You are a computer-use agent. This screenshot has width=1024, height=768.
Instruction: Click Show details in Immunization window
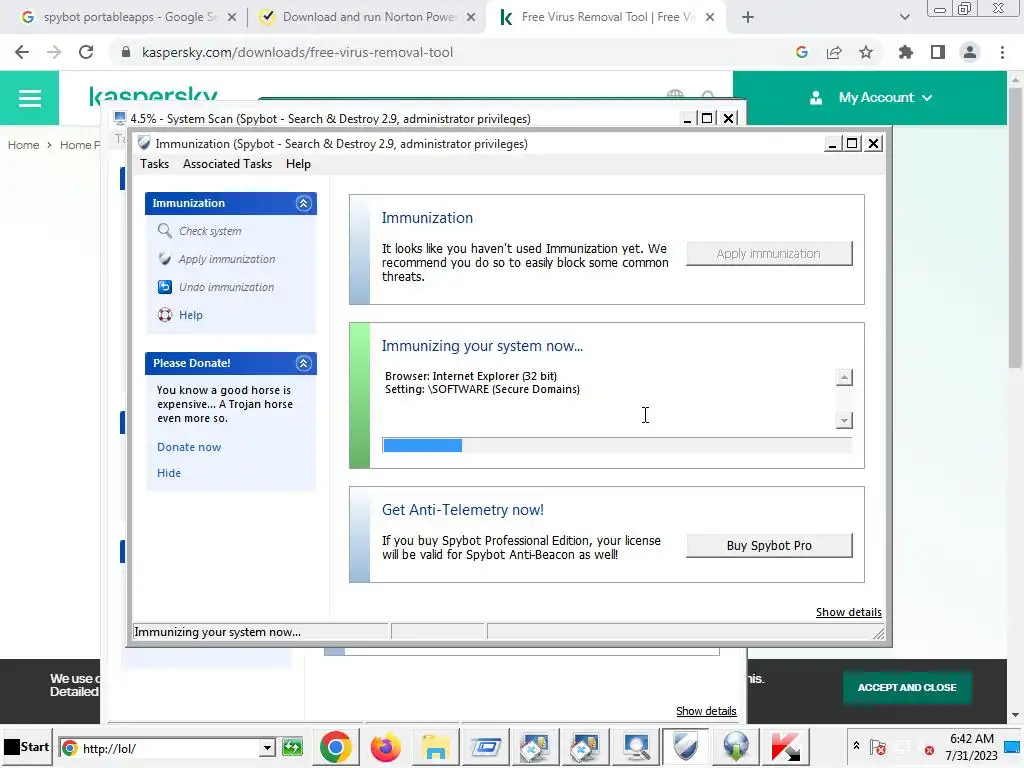(848, 612)
